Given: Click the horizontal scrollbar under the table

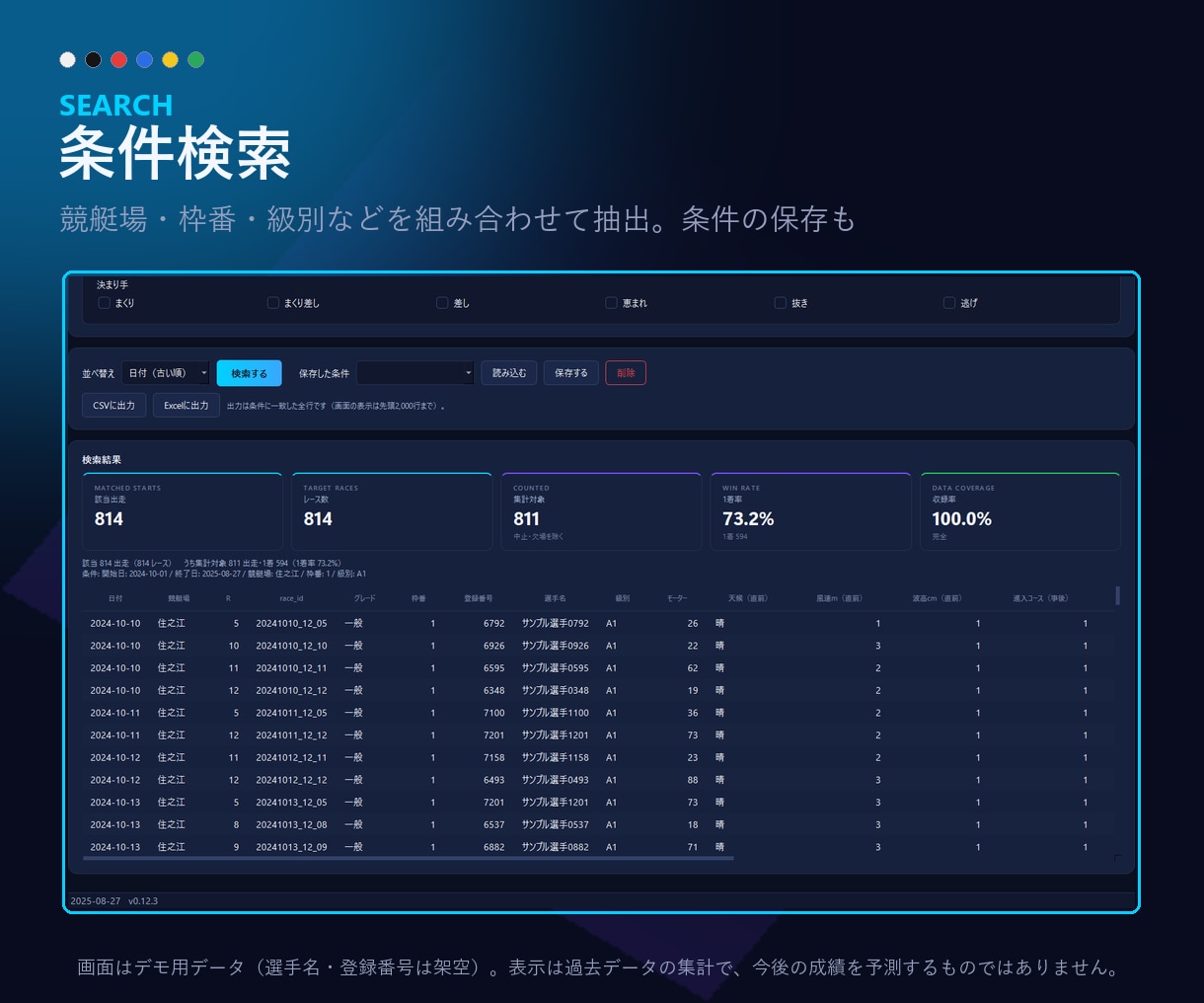Looking at the screenshot, I should (x=409, y=859).
